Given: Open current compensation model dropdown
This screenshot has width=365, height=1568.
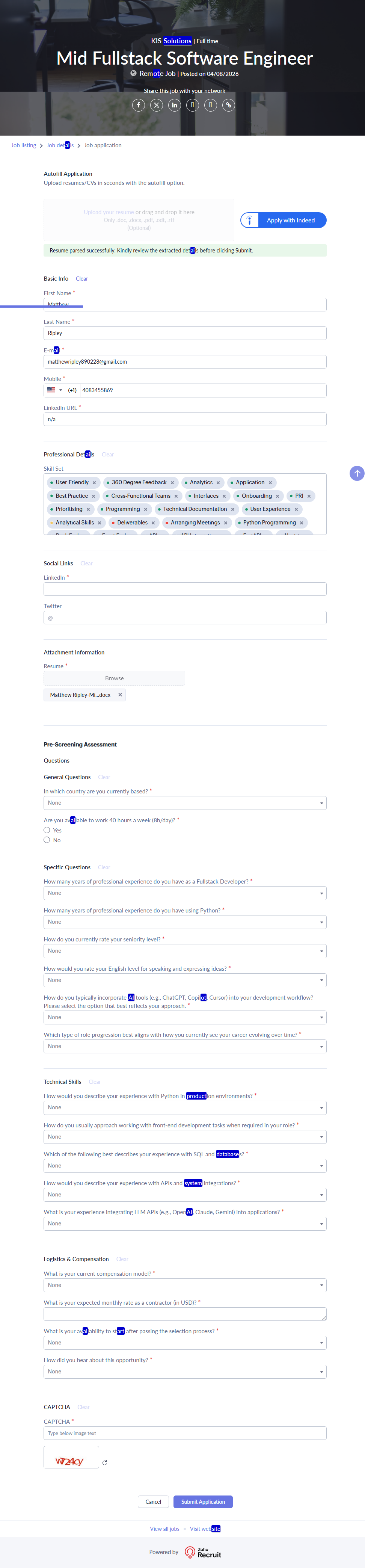Looking at the screenshot, I should click(x=185, y=1285).
